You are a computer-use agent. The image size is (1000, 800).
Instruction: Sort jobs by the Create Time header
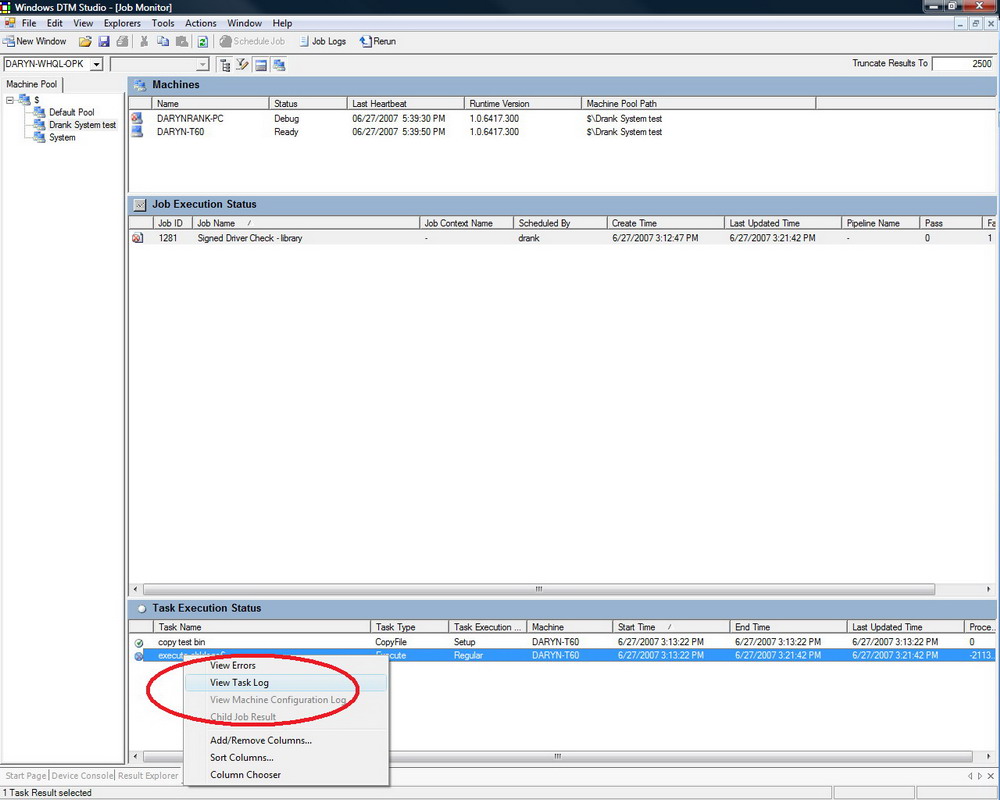(665, 223)
